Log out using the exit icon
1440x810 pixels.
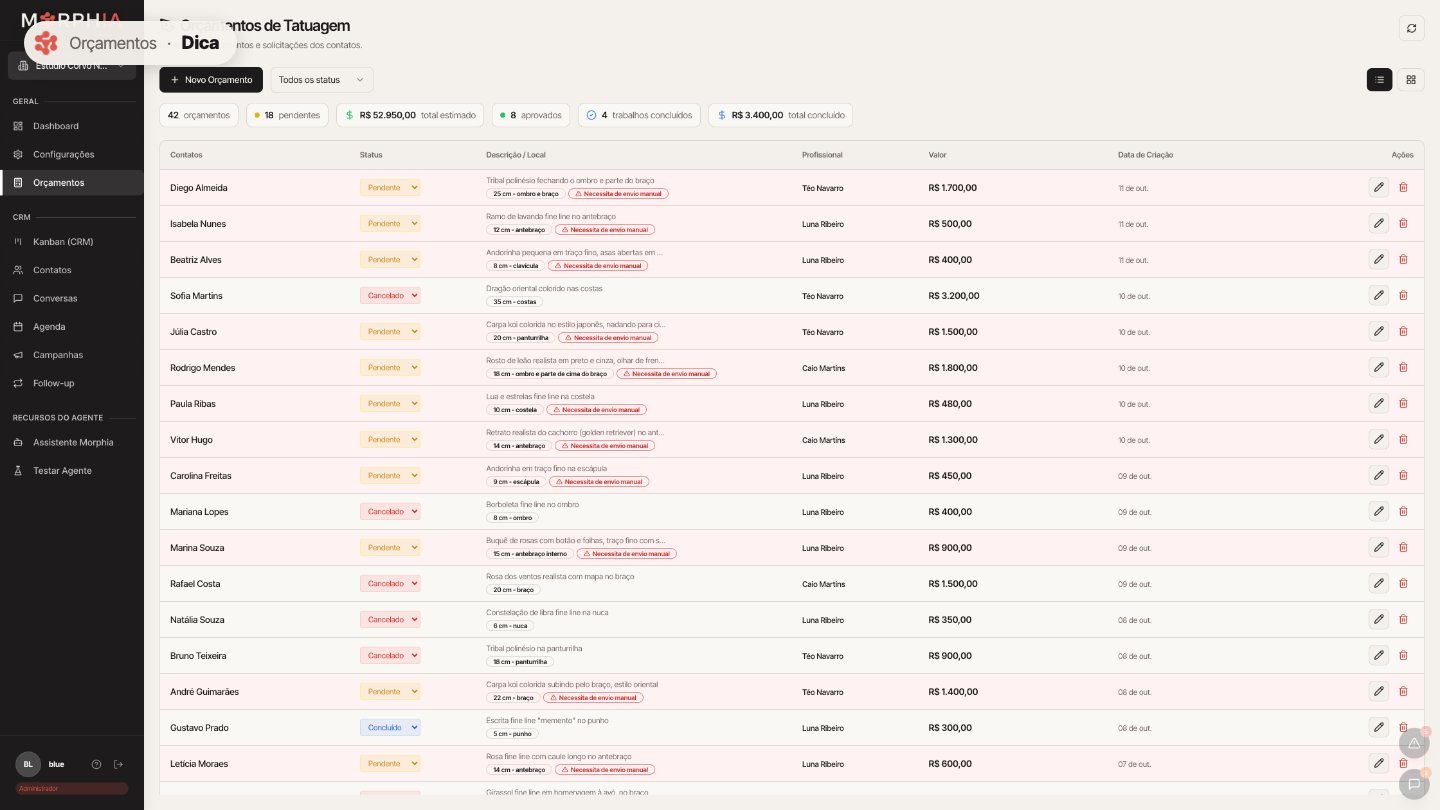click(x=118, y=764)
